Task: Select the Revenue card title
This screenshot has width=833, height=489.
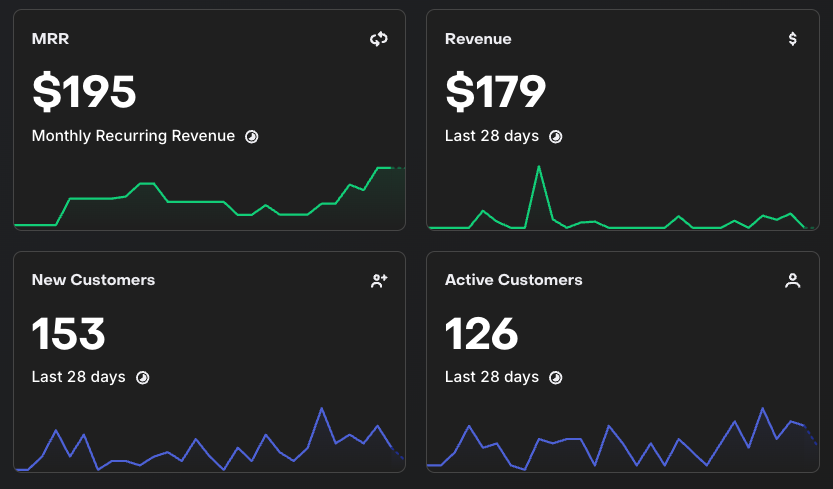Action: pos(478,39)
